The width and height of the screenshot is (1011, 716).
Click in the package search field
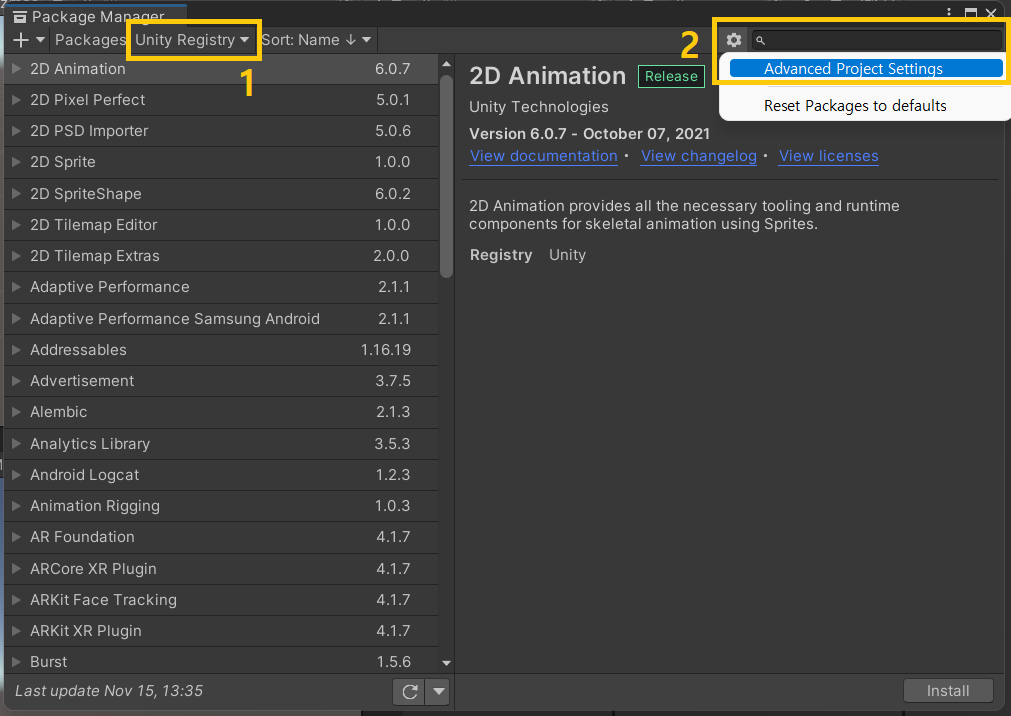[877, 40]
